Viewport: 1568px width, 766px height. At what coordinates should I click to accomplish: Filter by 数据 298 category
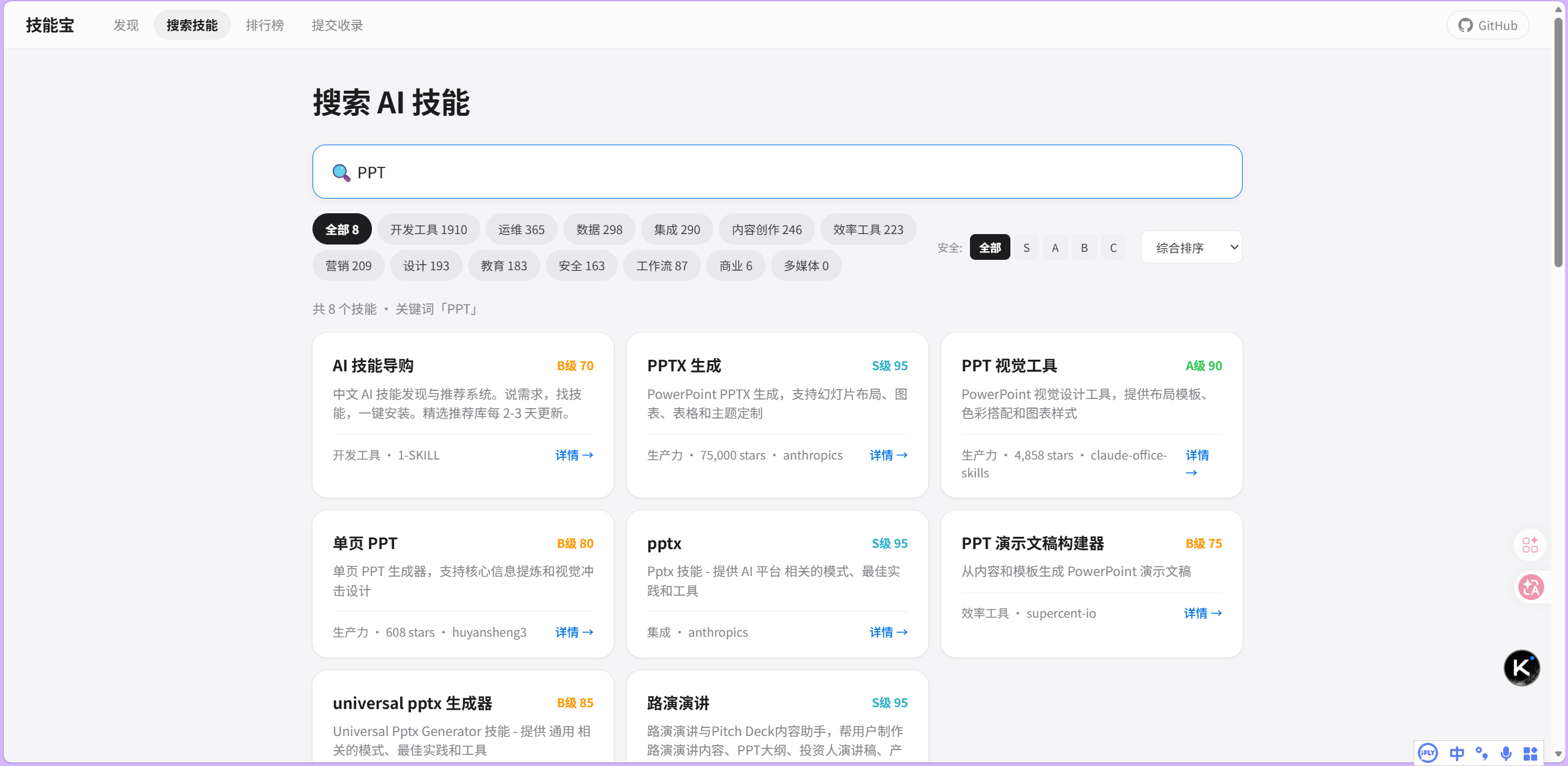(599, 229)
